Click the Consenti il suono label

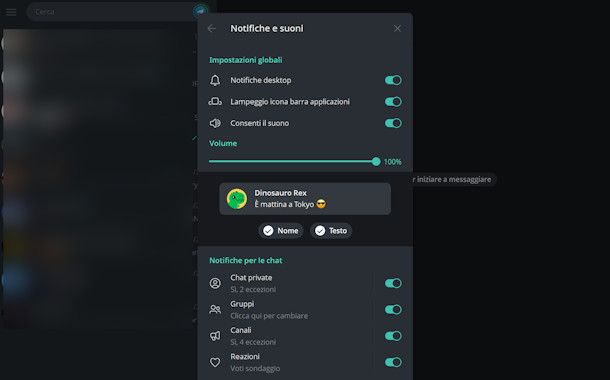[x=259, y=123]
